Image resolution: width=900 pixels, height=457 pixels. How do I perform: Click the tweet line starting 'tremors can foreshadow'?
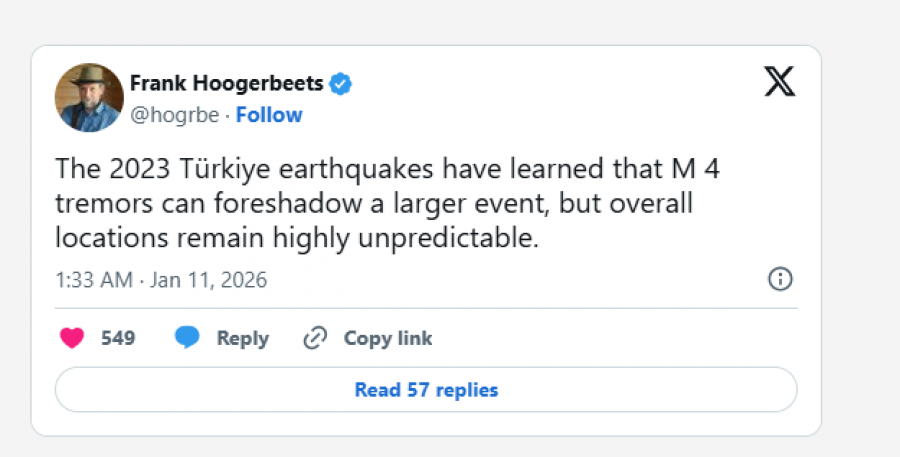(375, 205)
